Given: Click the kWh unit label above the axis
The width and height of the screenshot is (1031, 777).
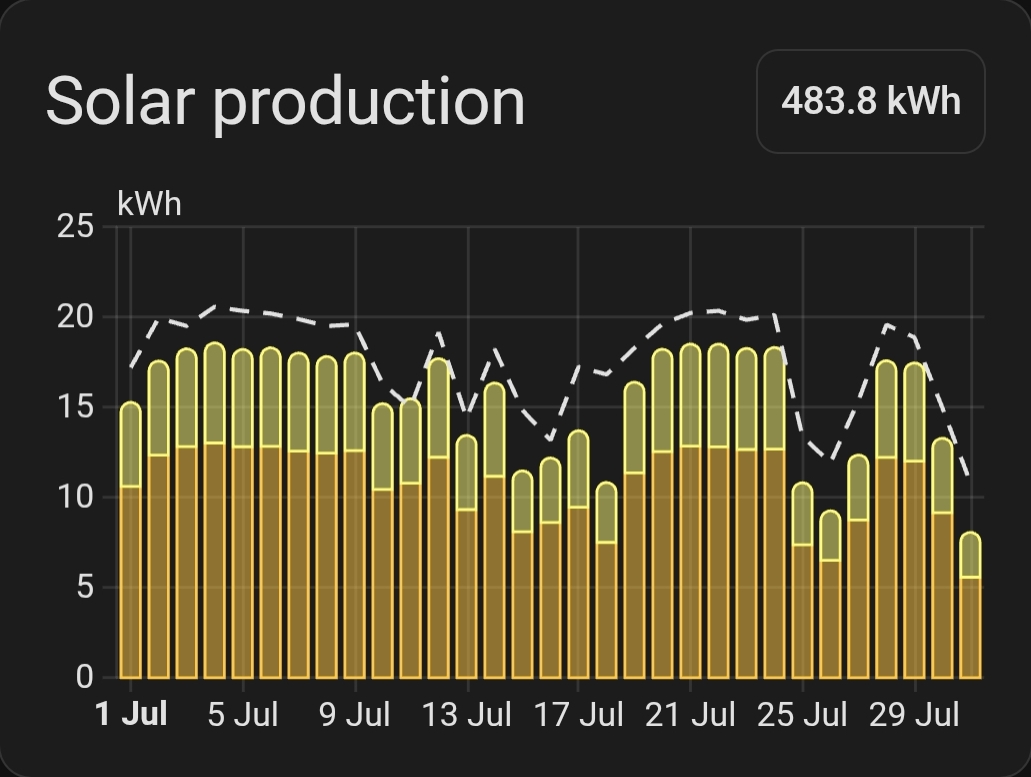Looking at the screenshot, I should pos(149,204).
